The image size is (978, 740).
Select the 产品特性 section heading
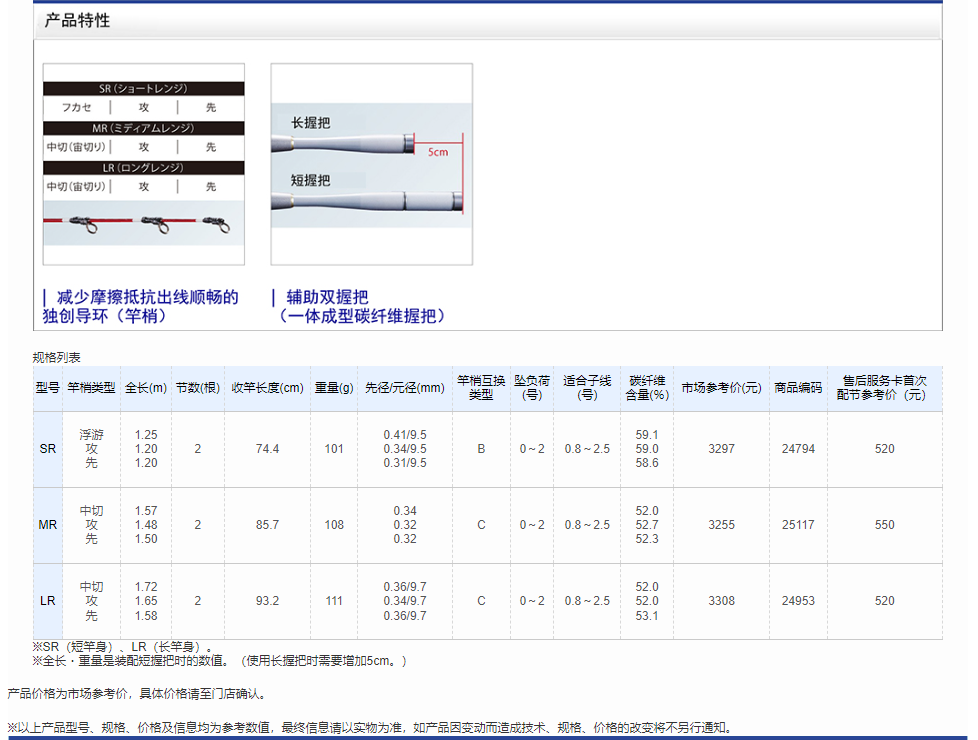77,21
